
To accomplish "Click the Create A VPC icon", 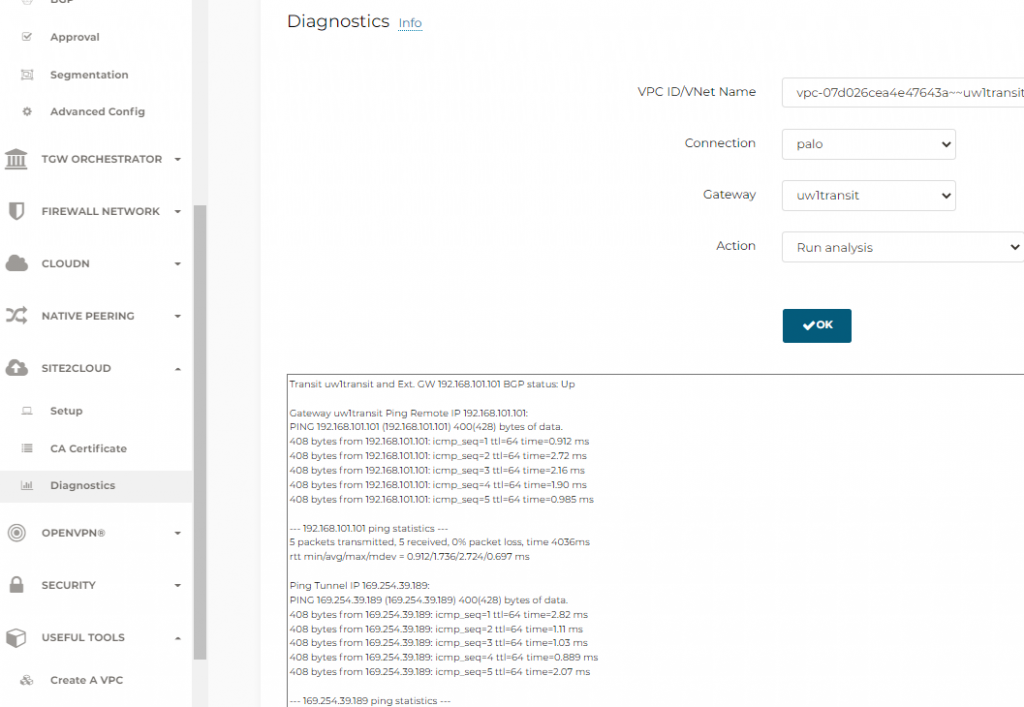I will [x=27, y=680].
